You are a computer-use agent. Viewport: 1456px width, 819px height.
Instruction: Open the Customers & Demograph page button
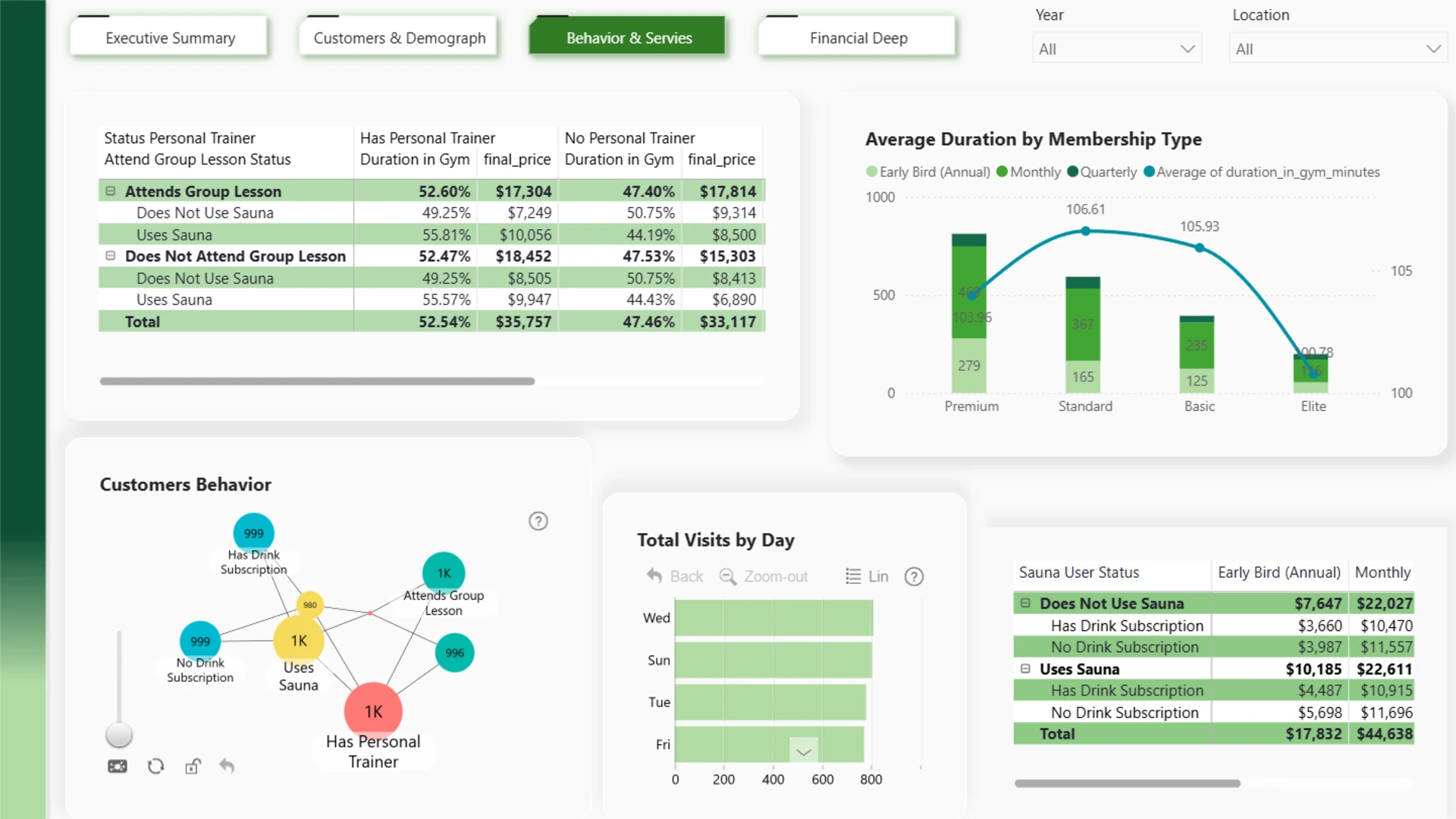tap(399, 37)
